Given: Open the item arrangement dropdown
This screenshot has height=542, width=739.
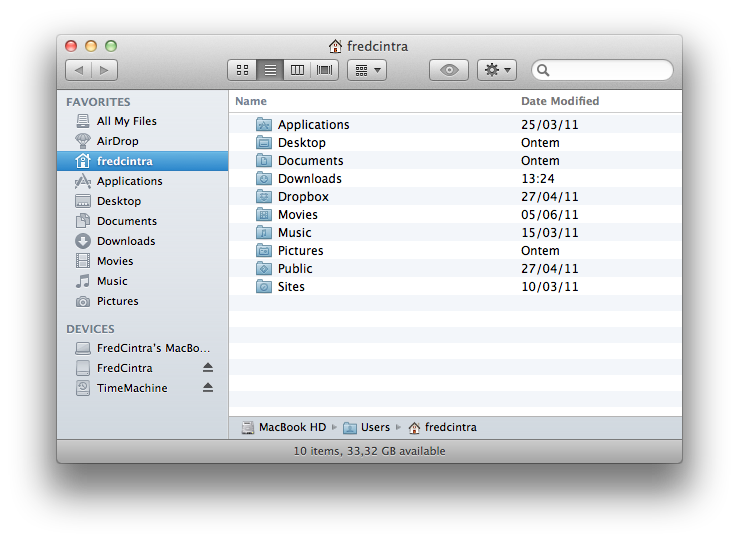Looking at the screenshot, I should pyautogui.click(x=367, y=70).
